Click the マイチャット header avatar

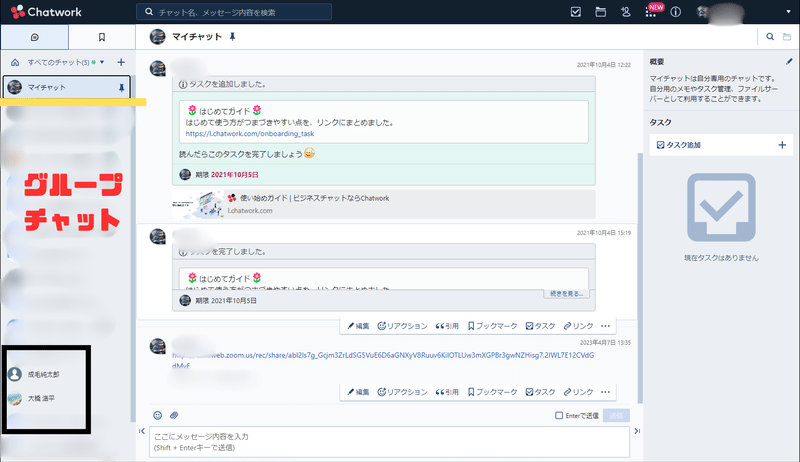point(158,37)
